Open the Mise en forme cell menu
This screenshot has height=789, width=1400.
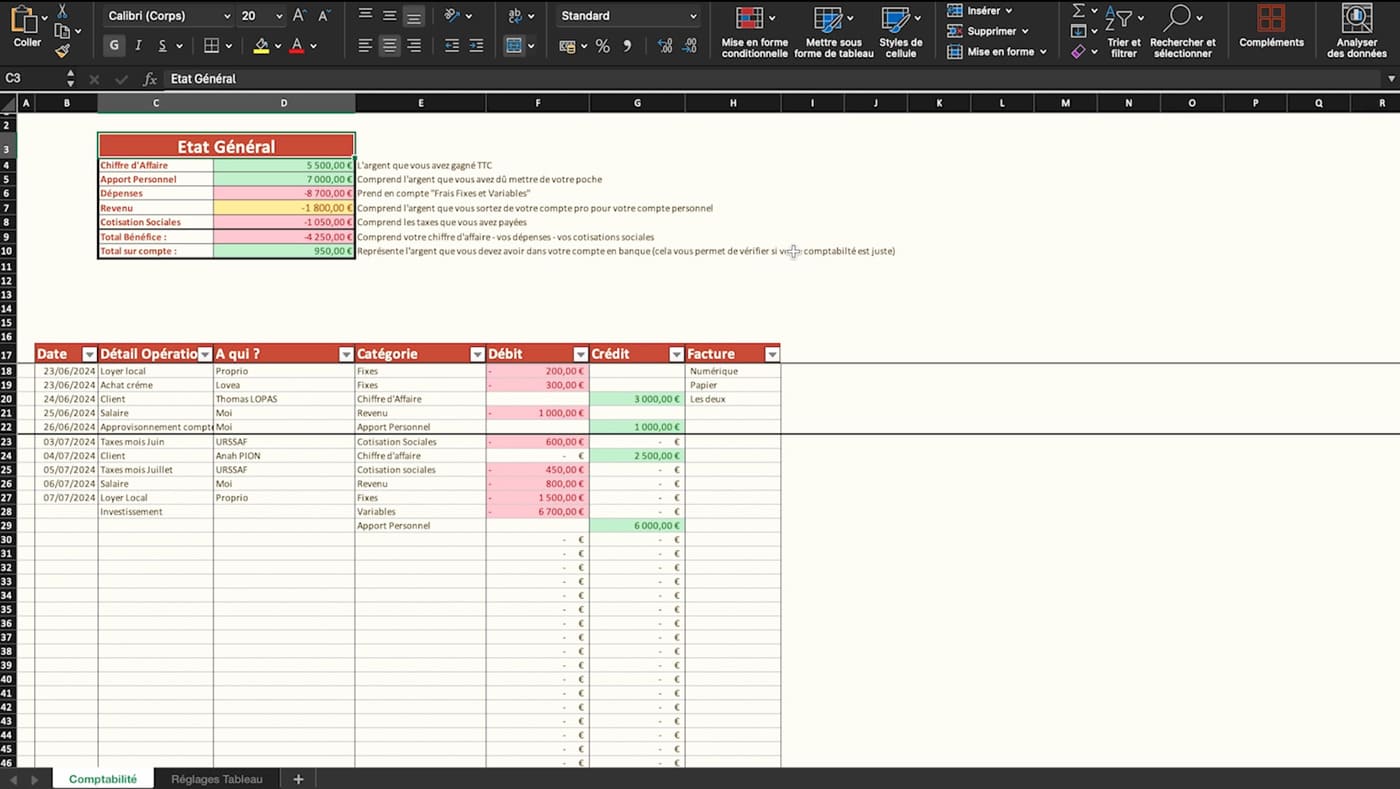tap(996, 52)
